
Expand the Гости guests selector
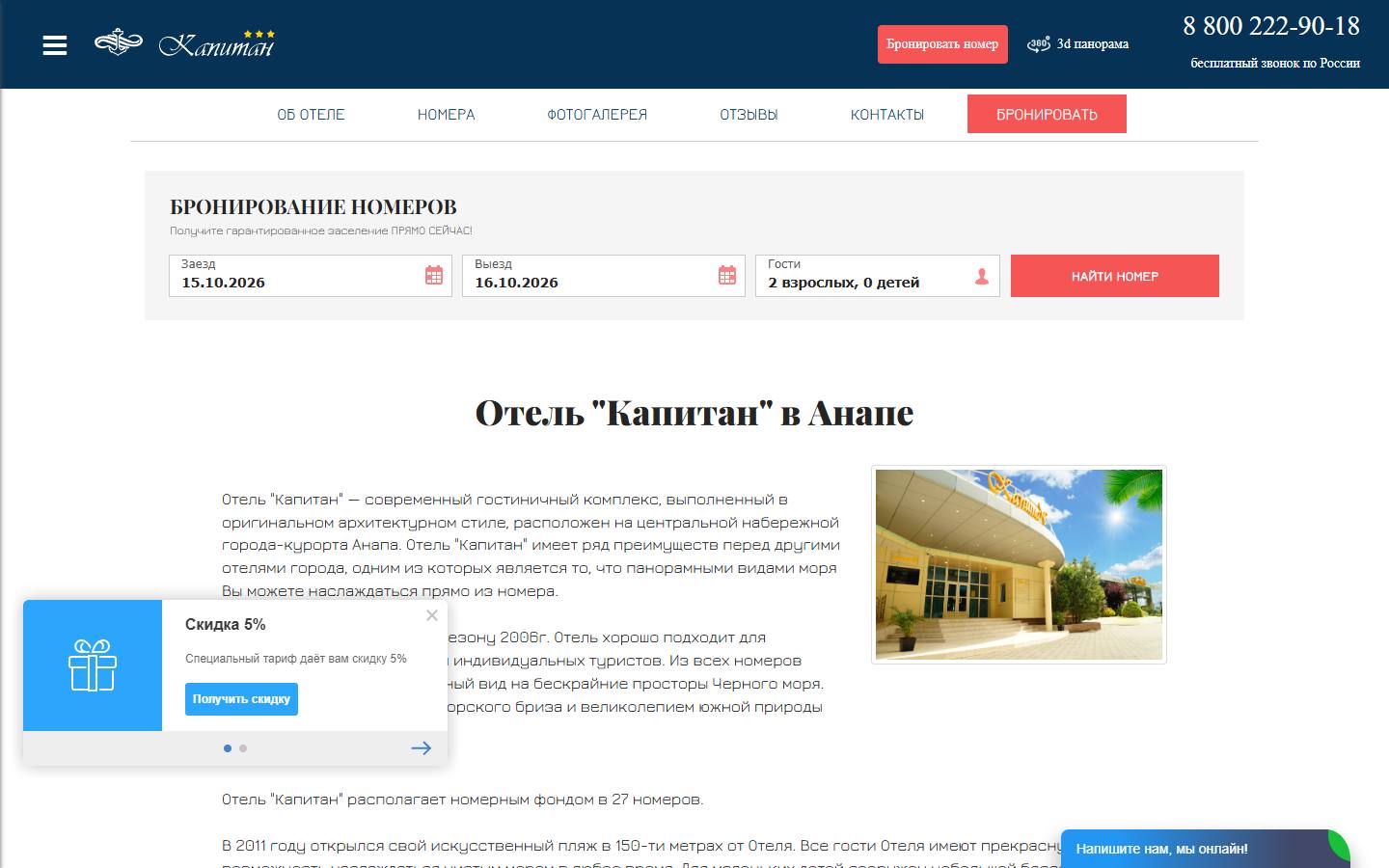click(x=878, y=276)
